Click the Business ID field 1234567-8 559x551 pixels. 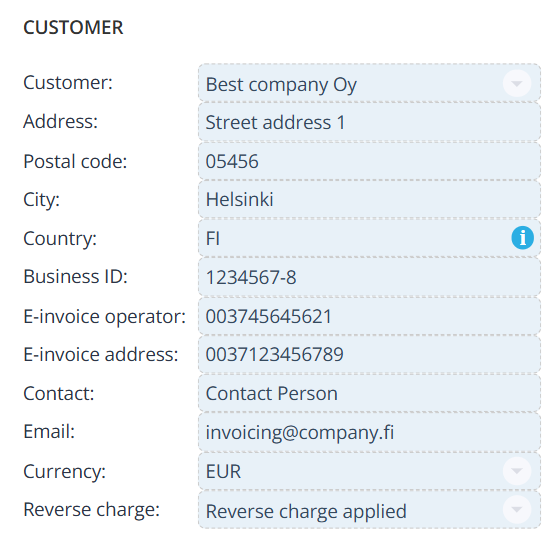coord(369,277)
